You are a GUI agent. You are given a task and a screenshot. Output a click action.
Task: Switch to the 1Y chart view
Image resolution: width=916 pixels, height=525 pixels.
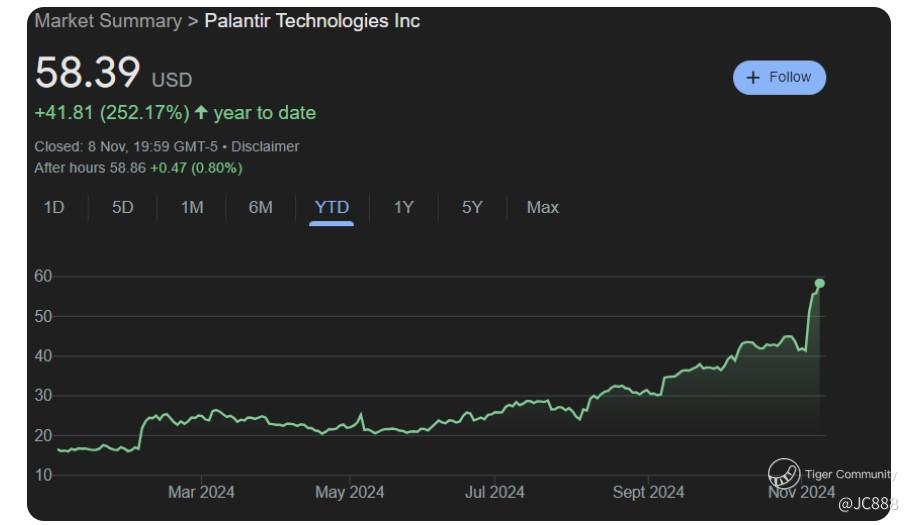(403, 208)
